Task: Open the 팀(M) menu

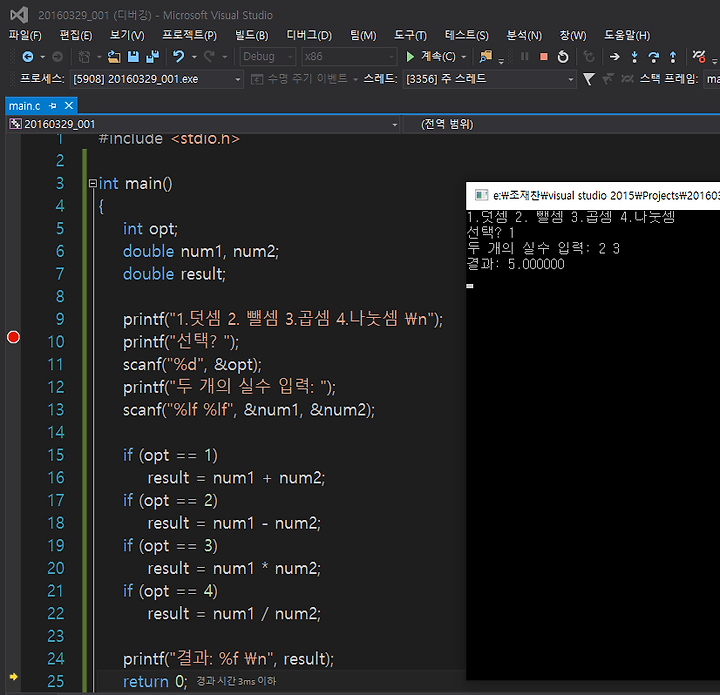Action: (363, 35)
